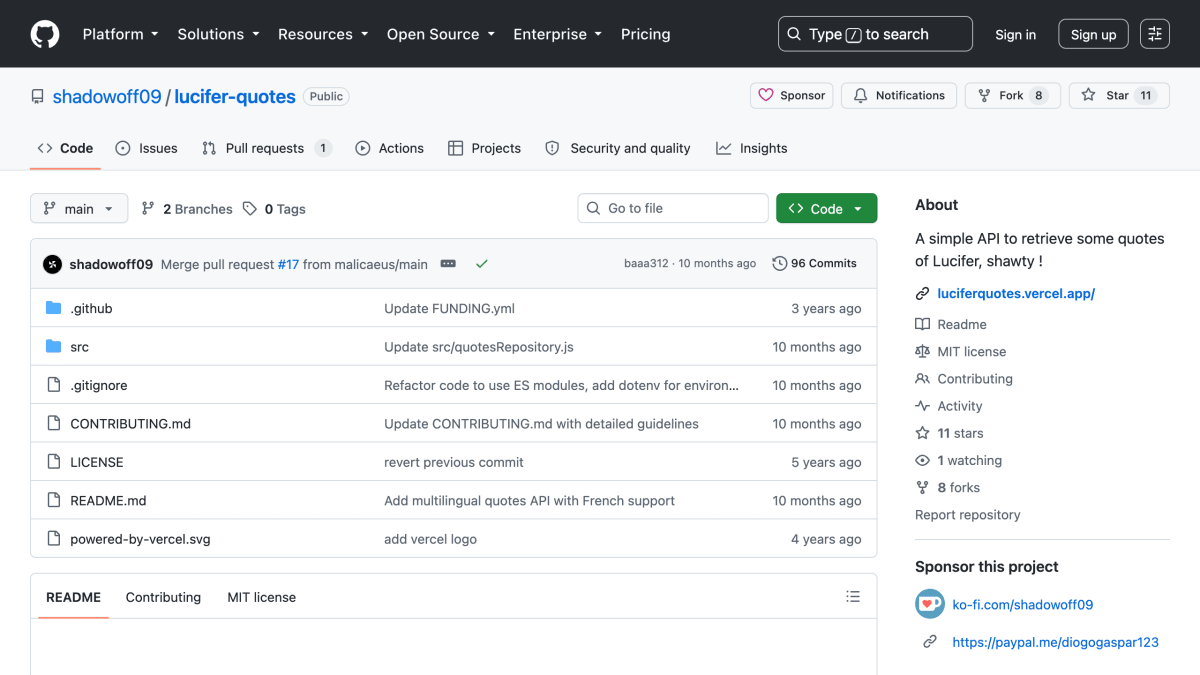Open the Actions tab
Screen dimensions: 1200x675
390,148
